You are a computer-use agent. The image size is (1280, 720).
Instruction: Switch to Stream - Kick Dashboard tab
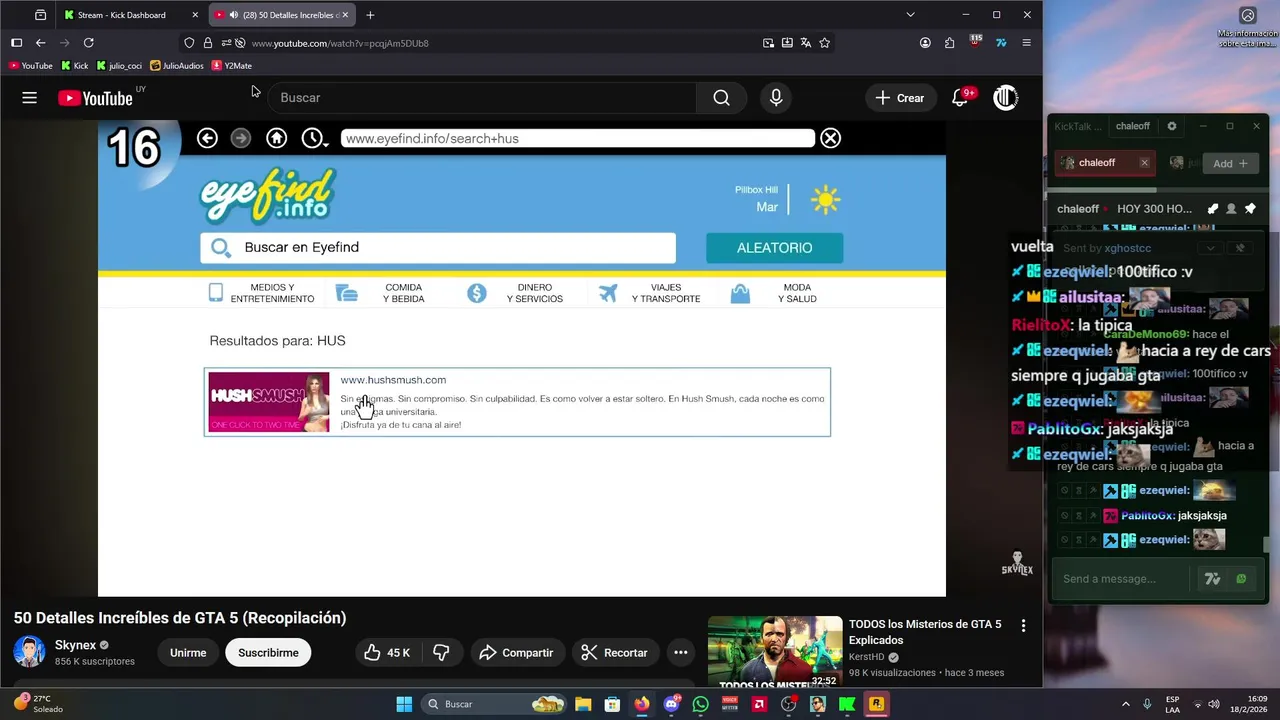pyautogui.click(x=130, y=15)
